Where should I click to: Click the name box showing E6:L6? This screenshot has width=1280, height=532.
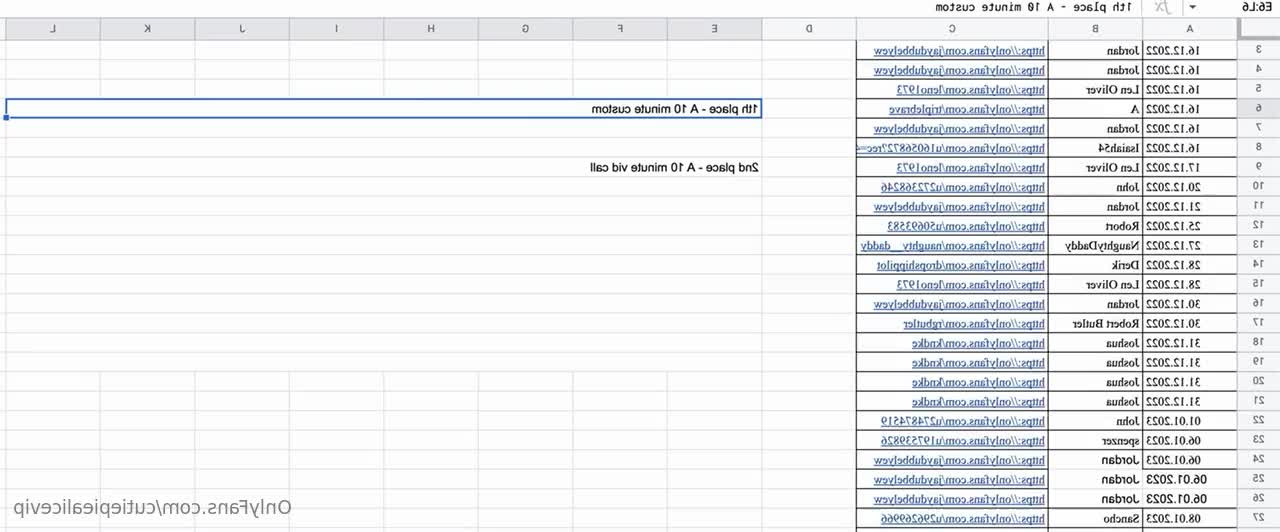(1254, 7)
